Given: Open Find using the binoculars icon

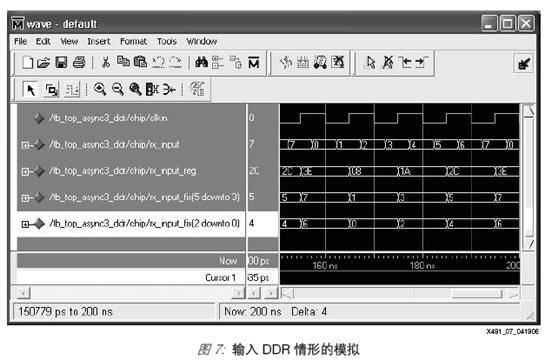Looking at the screenshot, I should pyautogui.click(x=201, y=63).
